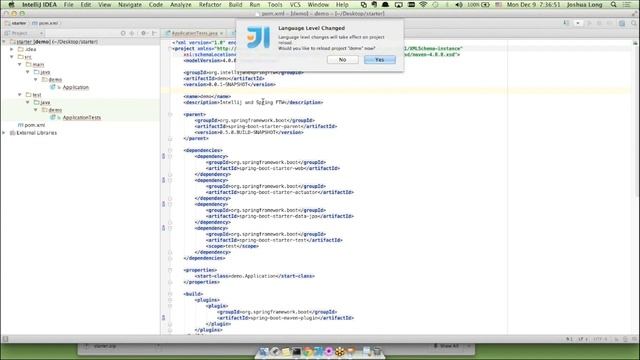Click No in Language Level Changed dialog
Image resolution: width=640 pixels, height=360 pixels.
pos(342,60)
